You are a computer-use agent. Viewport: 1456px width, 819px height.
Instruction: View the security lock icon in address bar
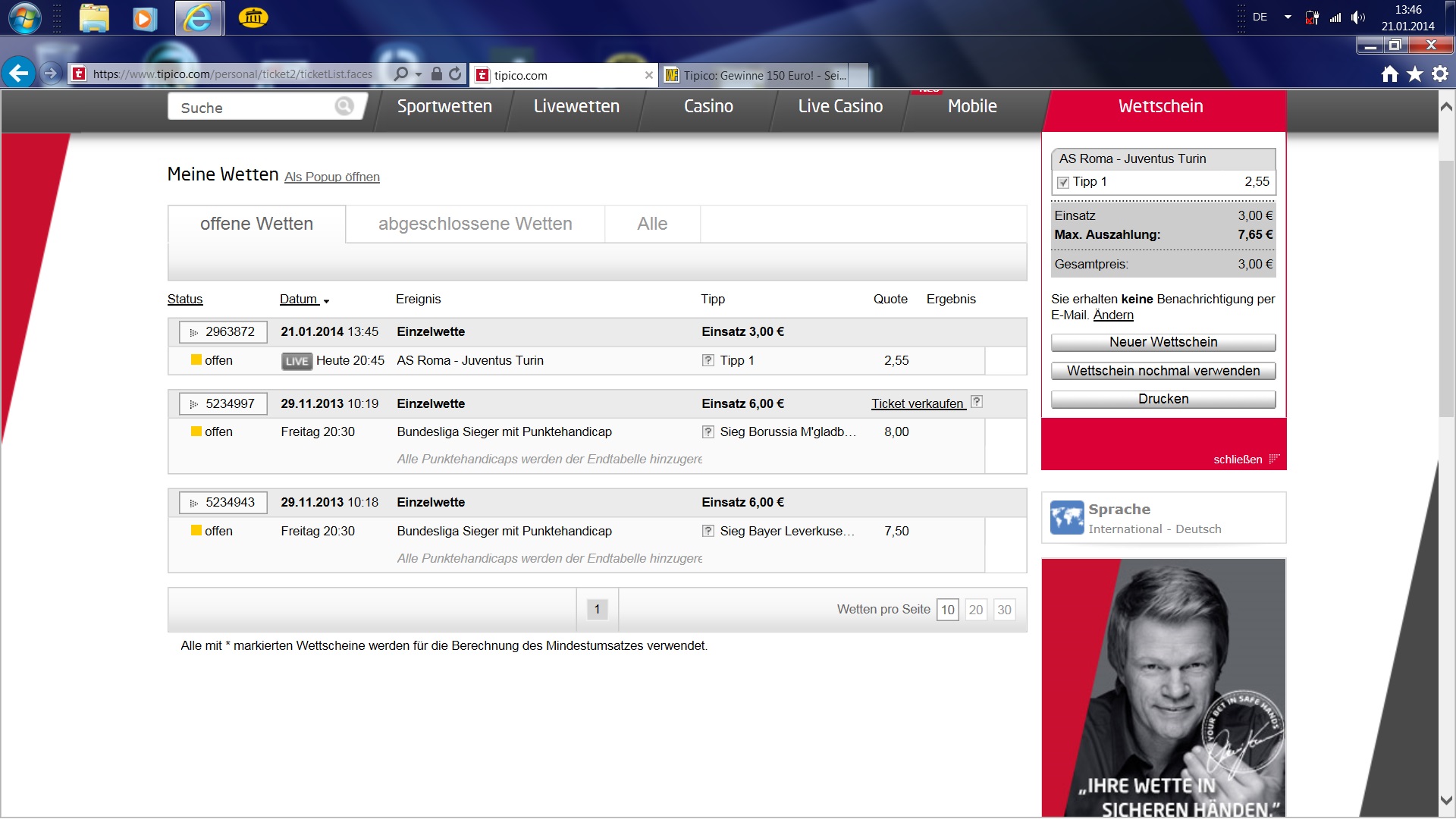click(x=436, y=74)
